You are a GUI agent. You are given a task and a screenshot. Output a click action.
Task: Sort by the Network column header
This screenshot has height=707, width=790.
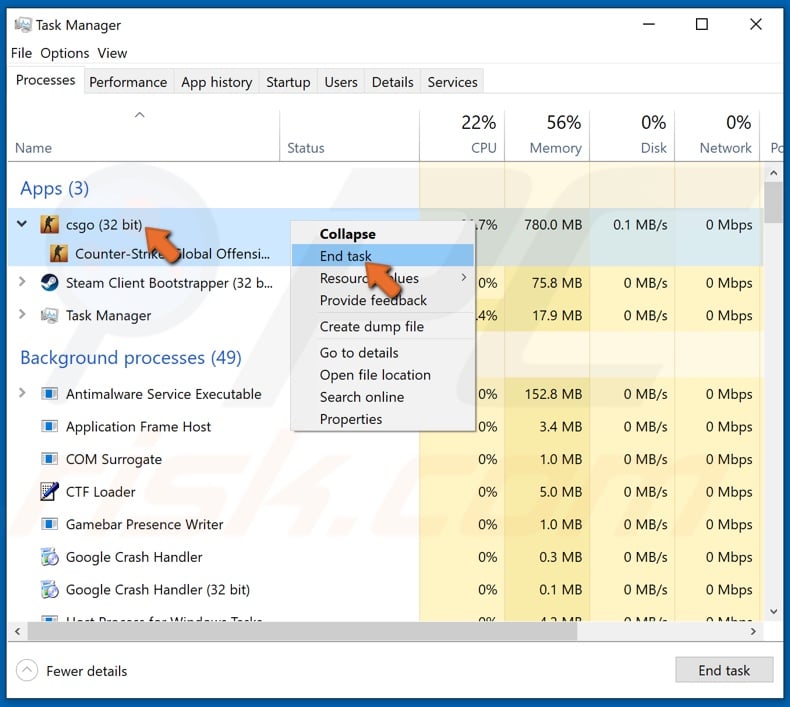pyautogui.click(x=717, y=135)
